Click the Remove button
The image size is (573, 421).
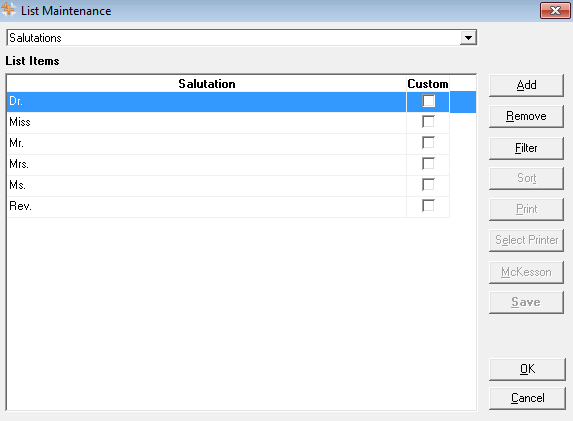point(526,117)
